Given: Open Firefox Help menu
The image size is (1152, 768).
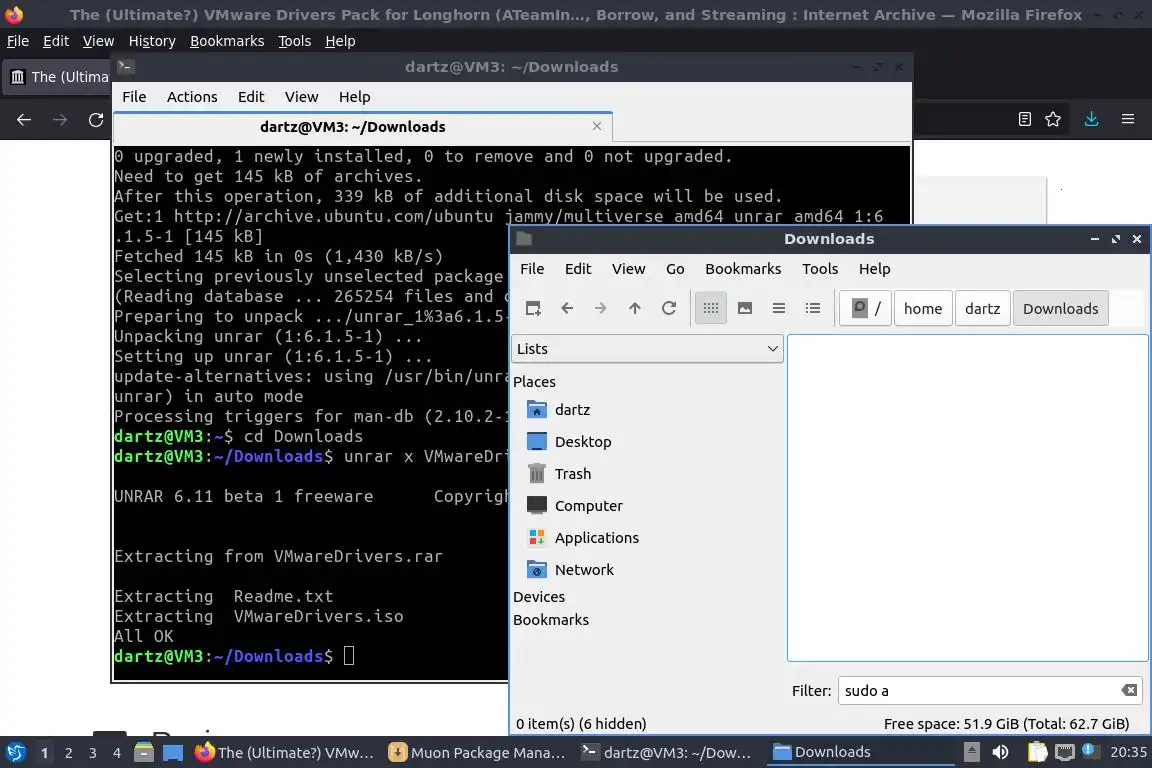Looking at the screenshot, I should pyautogui.click(x=340, y=41).
